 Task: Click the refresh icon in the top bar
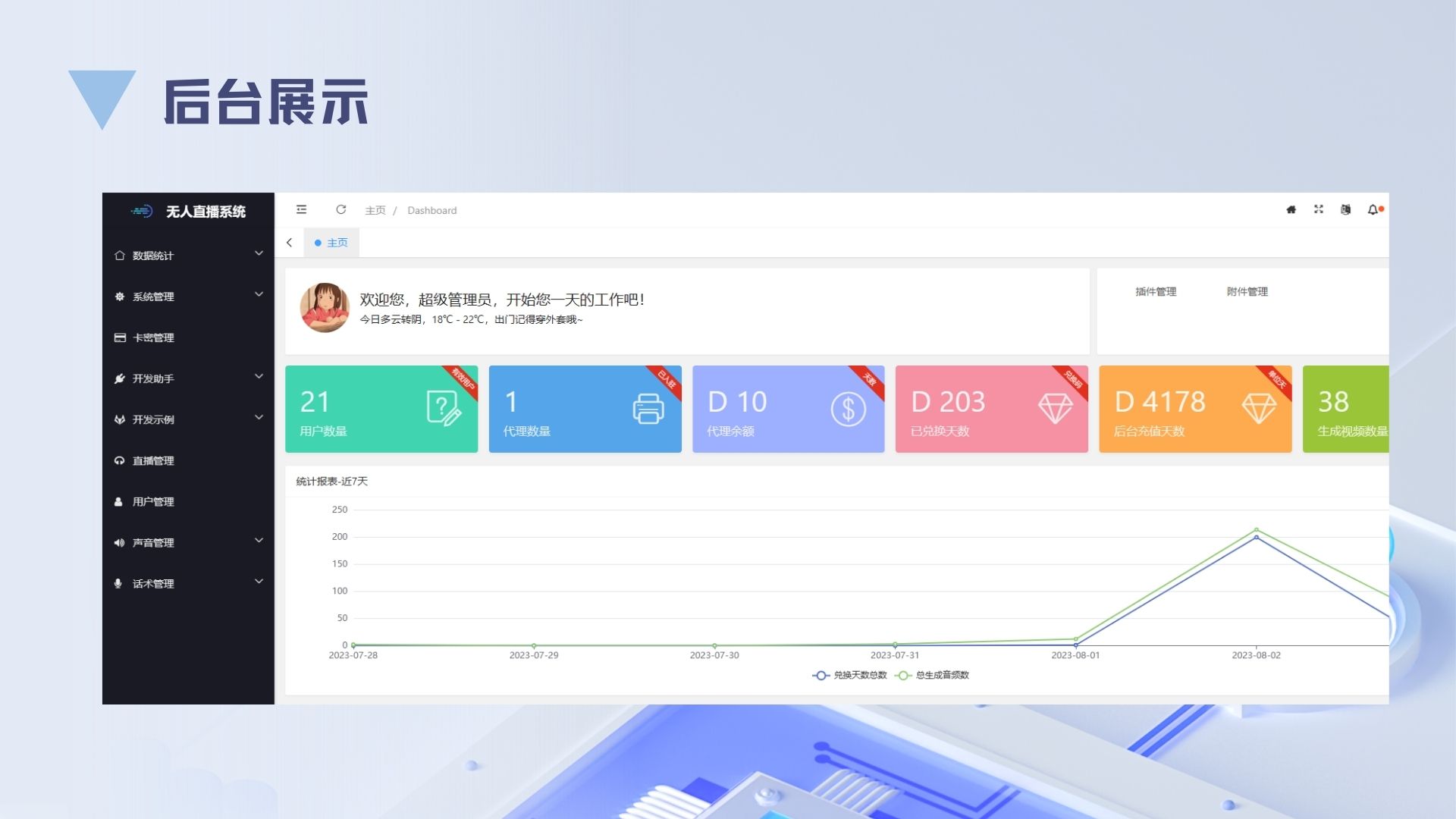(x=341, y=209)
